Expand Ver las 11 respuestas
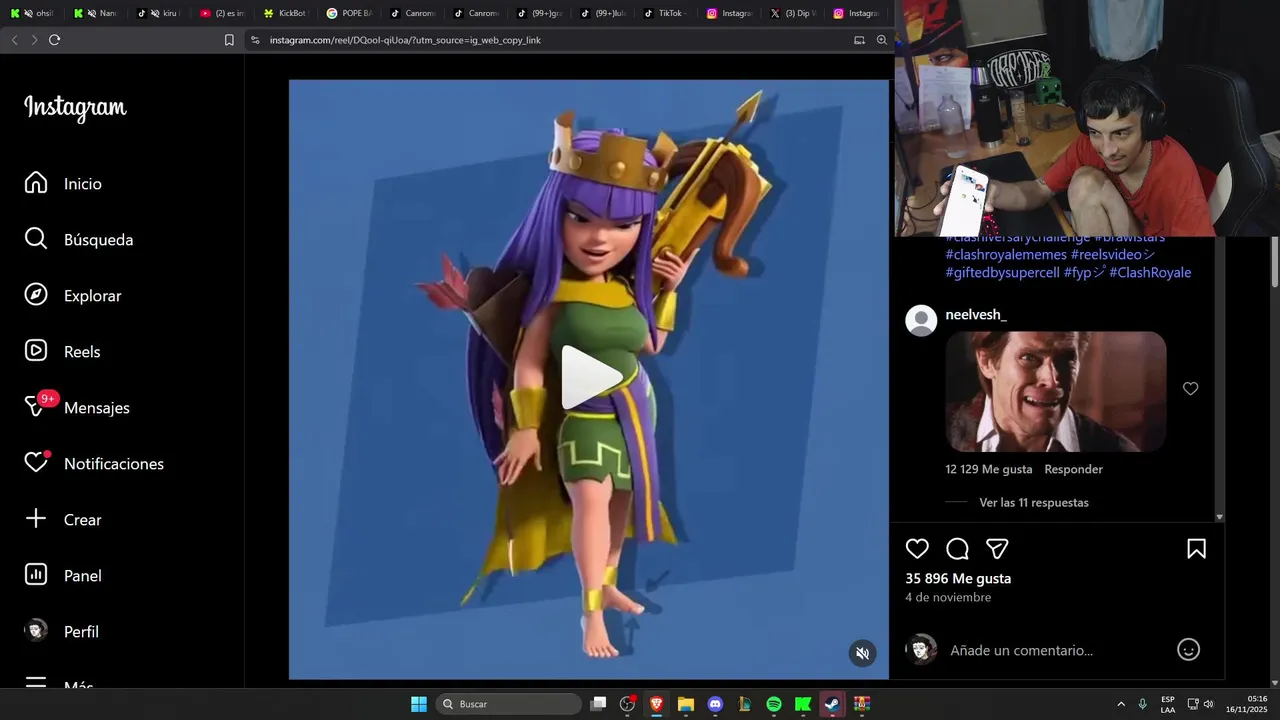1280x720 pixels. pyautogui.click(x=1034, y=503)
